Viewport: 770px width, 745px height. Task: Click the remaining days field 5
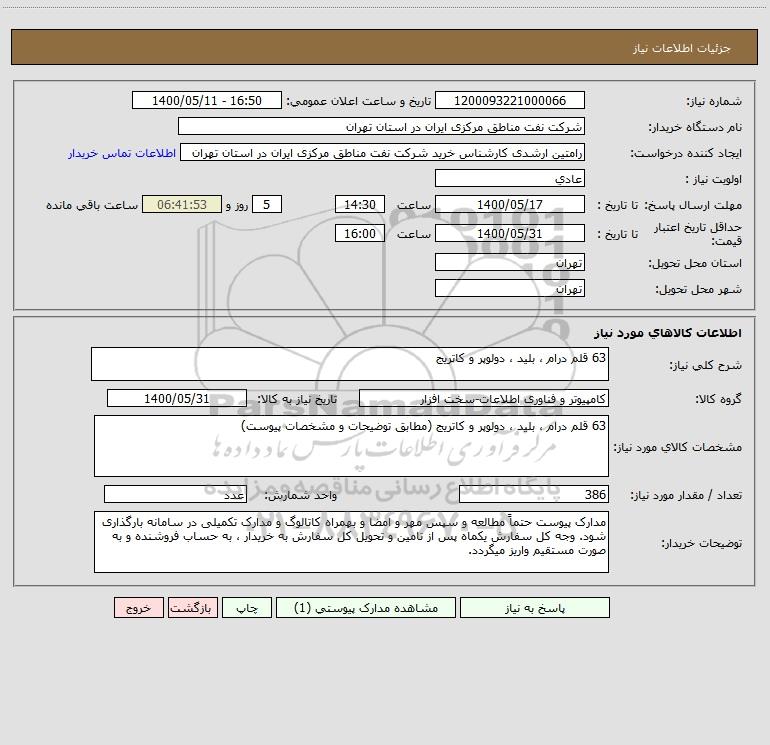pos(267,204)
